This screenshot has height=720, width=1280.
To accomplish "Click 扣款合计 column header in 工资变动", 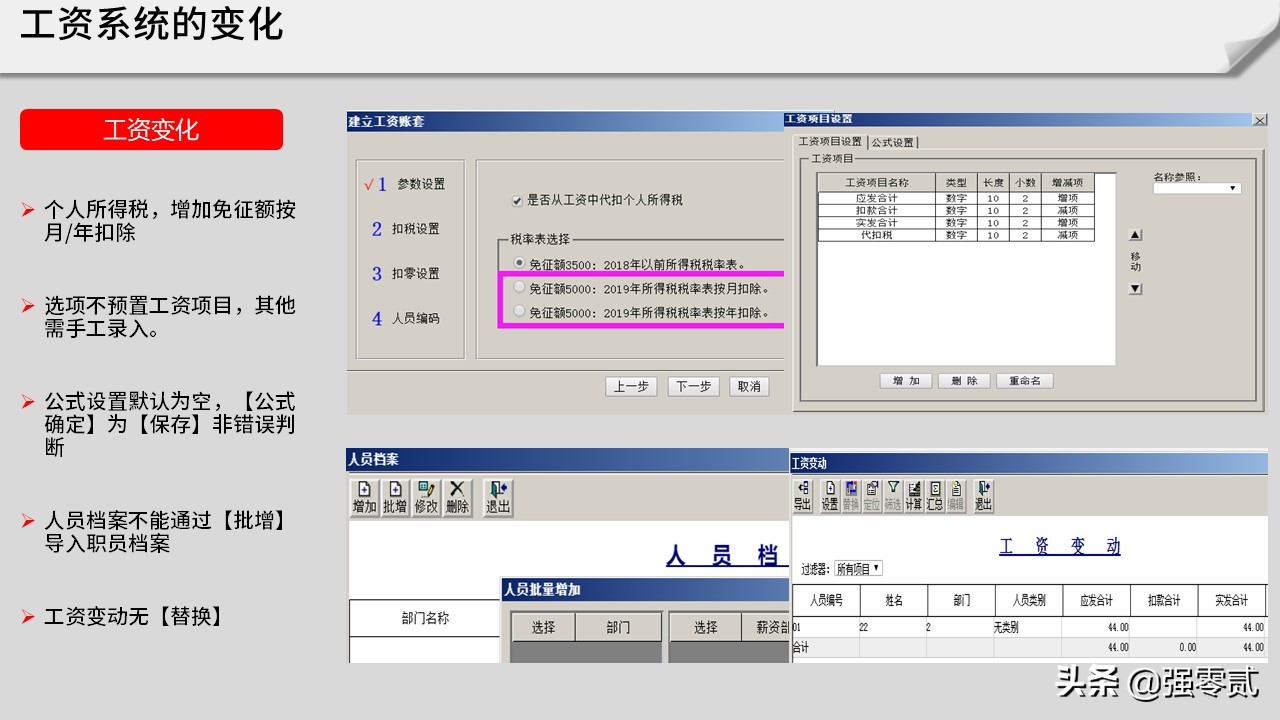I will point(1164,600).
